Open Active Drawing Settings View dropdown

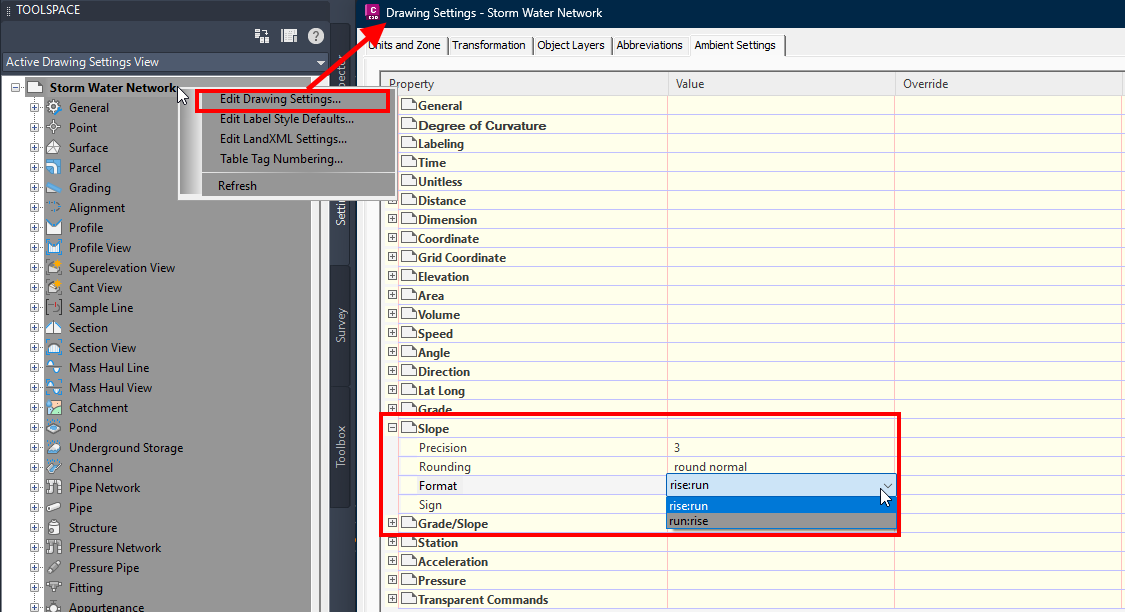click(x=321, y=62)
